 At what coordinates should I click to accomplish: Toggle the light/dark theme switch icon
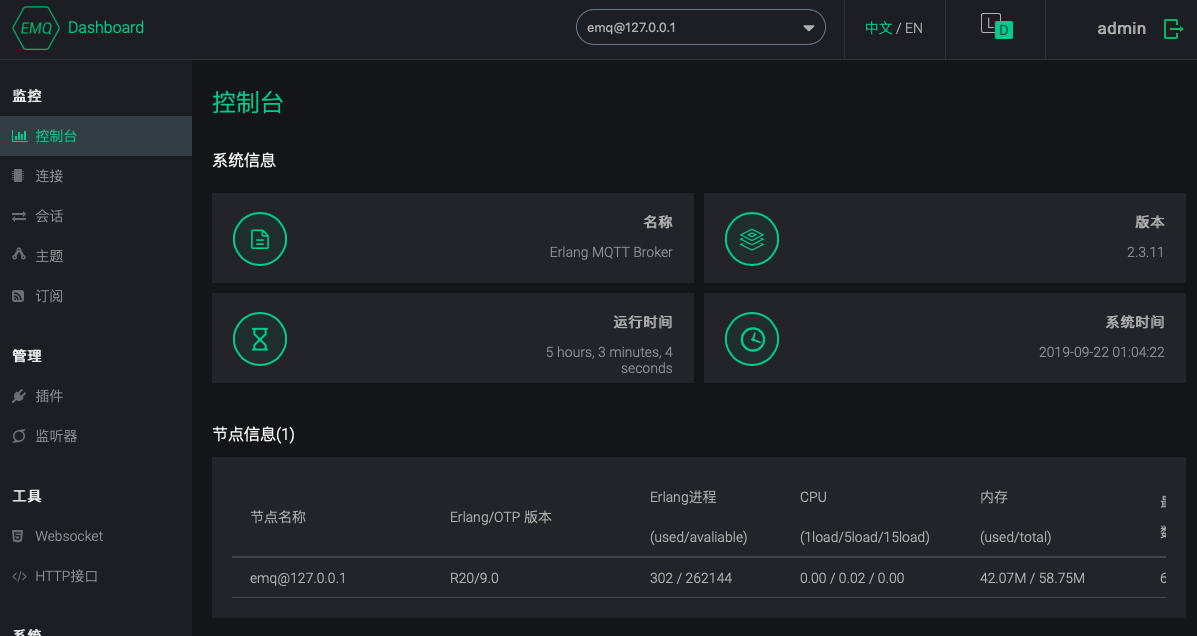point(996,26)
